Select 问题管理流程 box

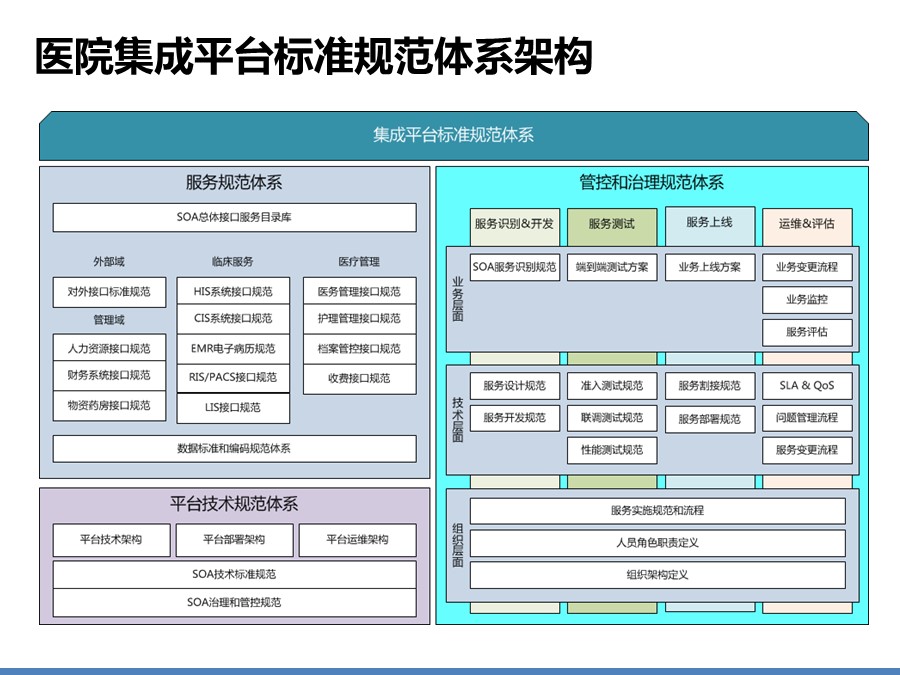[x=807, y=418]
